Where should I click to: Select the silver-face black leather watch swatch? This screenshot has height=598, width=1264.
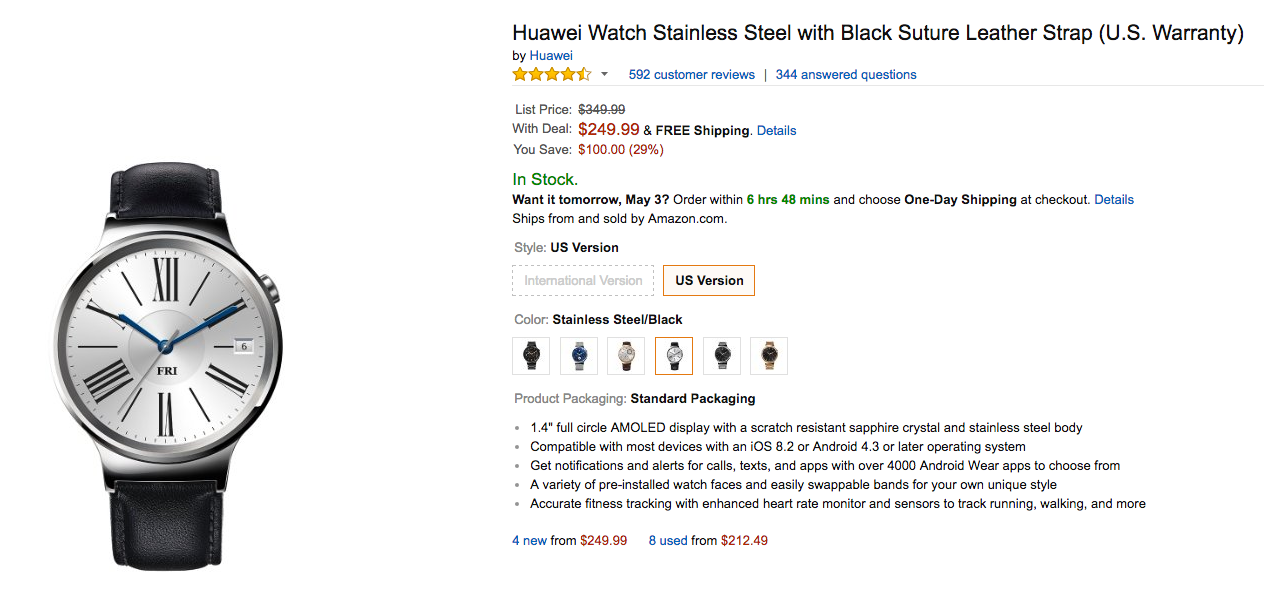(674, 355)
